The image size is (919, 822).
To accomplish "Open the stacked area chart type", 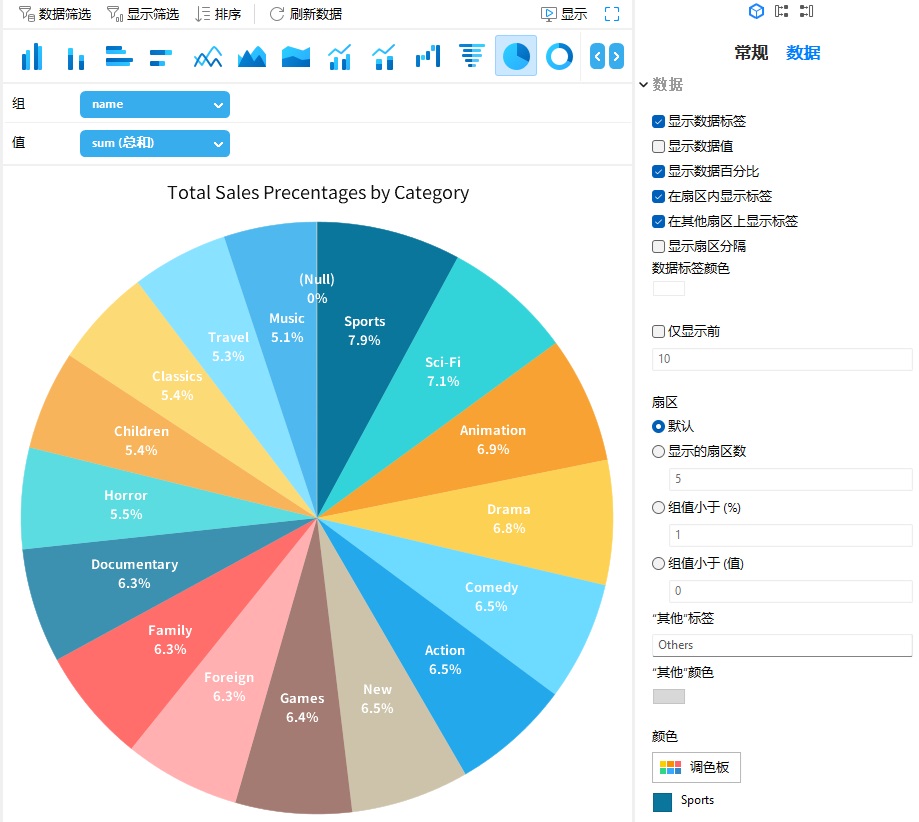I will [x=295, y=56].
